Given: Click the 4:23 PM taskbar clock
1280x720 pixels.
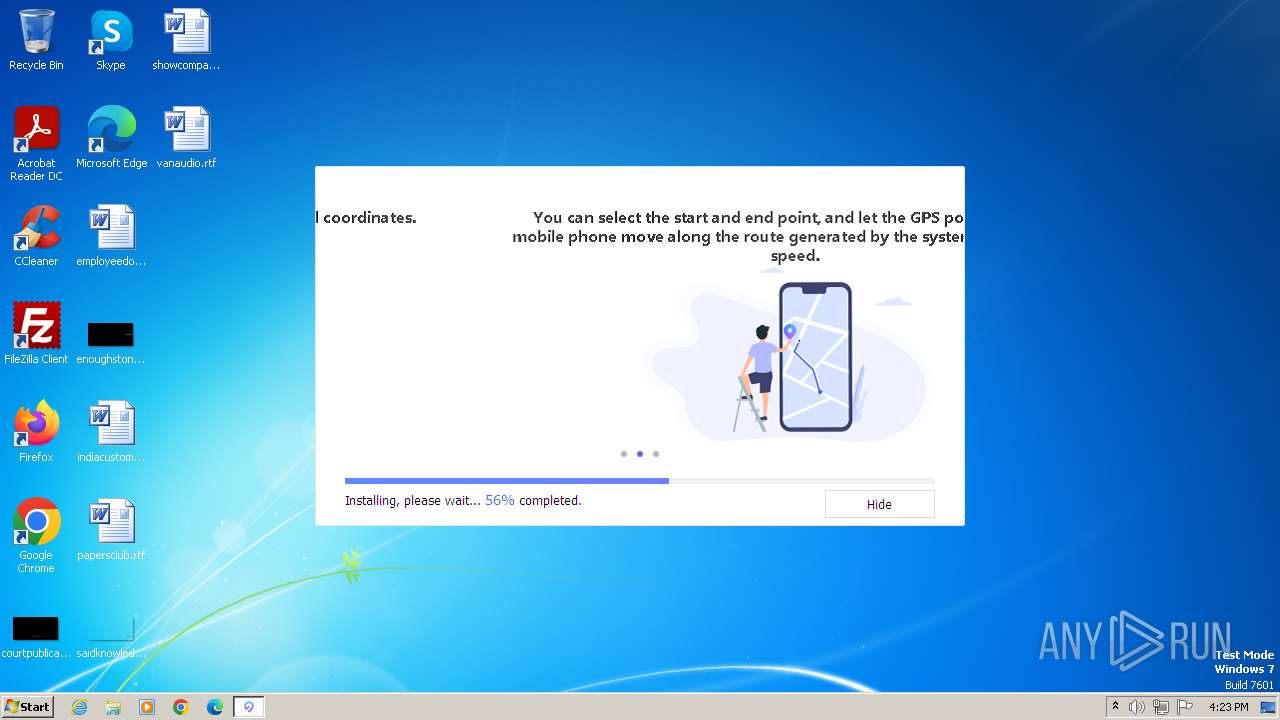Looking at the screenshot, I should pyautogui.click(x=1229, y=707).
